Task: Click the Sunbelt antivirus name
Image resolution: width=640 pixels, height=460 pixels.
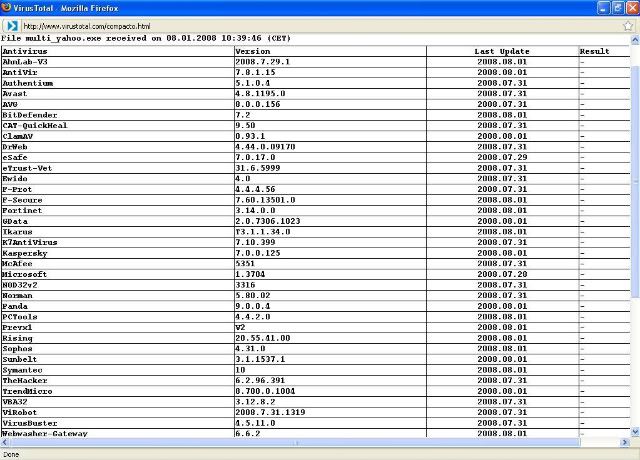Action: [20, 359]
